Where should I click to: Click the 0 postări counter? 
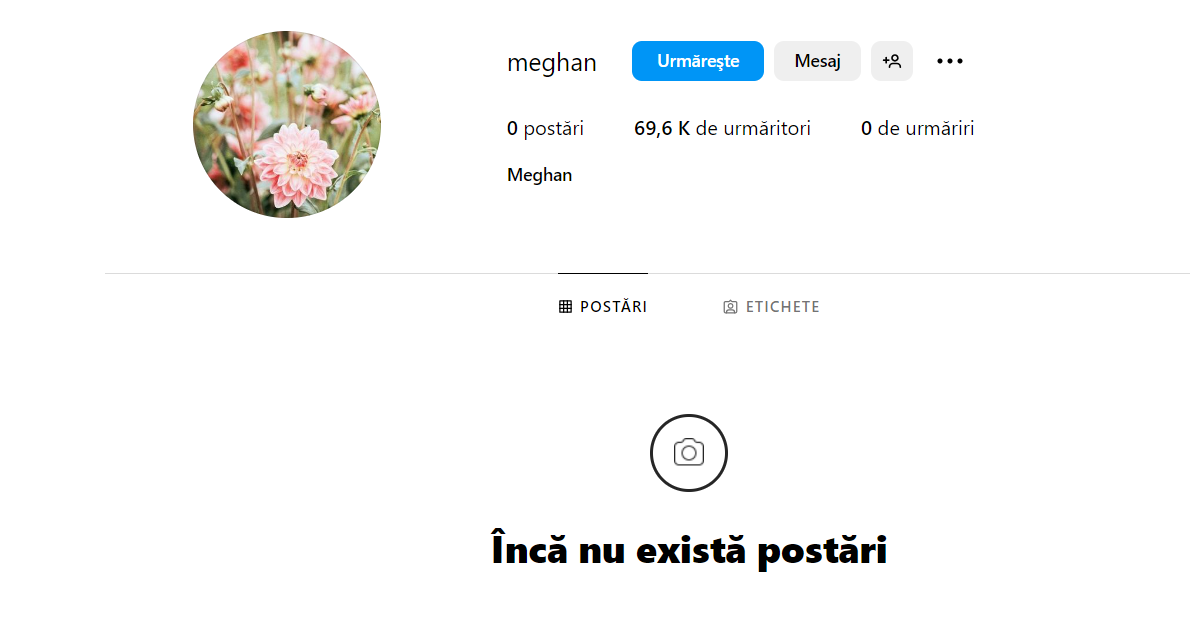tap(545, 129)
